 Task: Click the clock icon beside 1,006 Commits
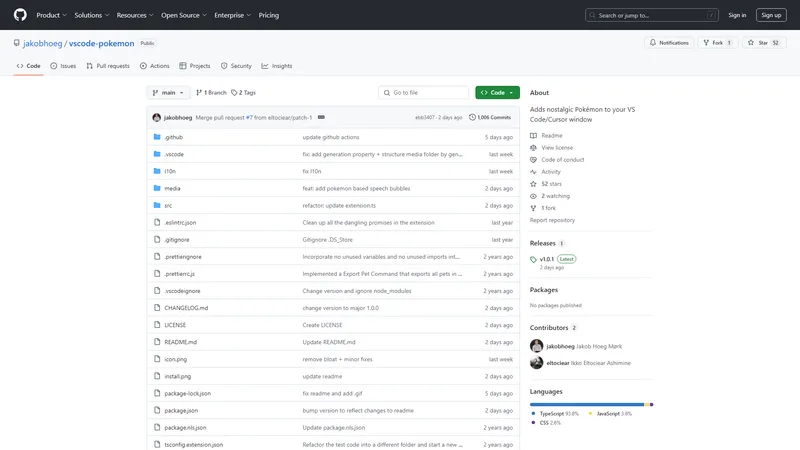pos(472,117)
